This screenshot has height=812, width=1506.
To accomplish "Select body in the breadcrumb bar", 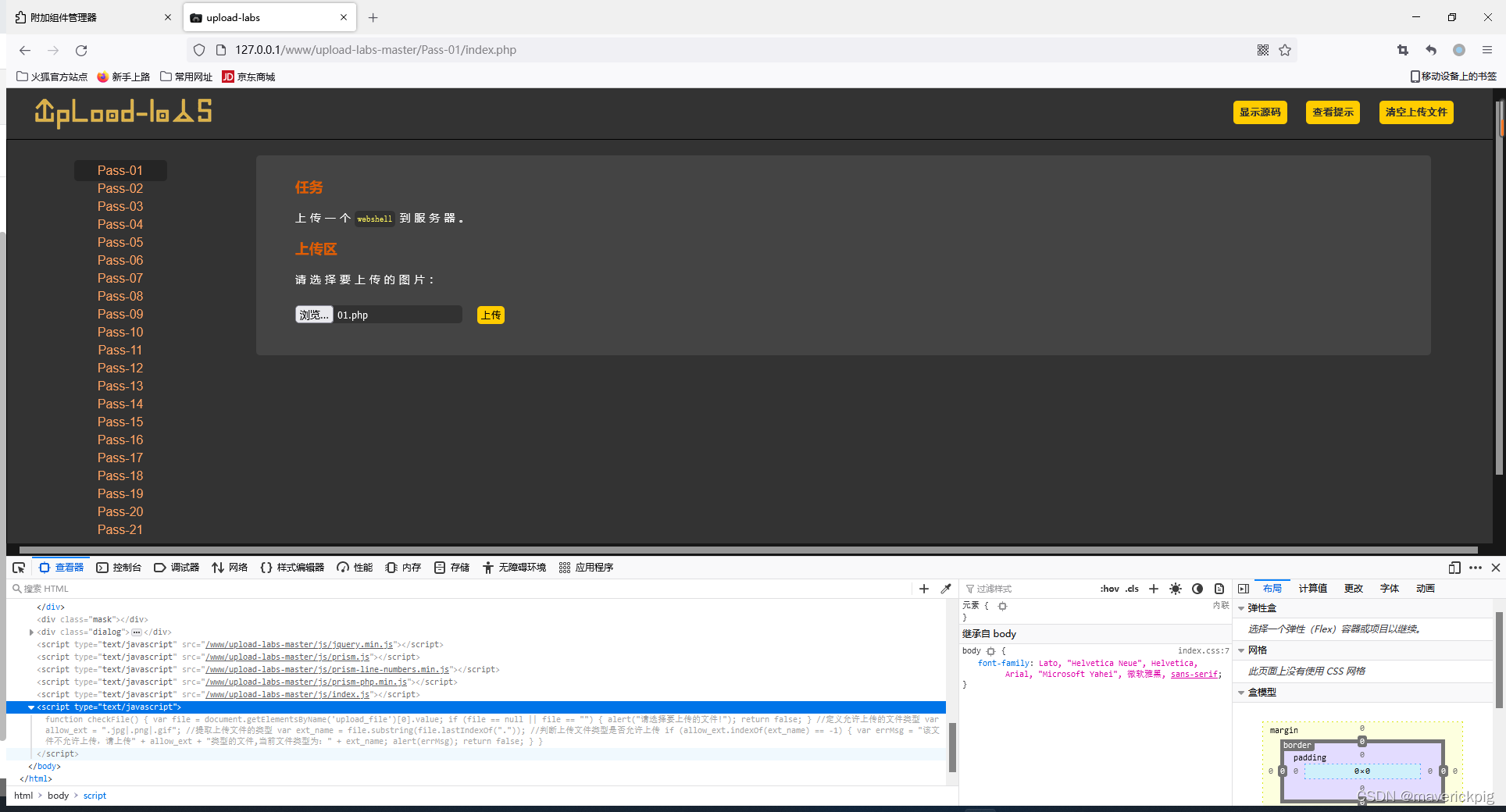I will tap(58, 796).
